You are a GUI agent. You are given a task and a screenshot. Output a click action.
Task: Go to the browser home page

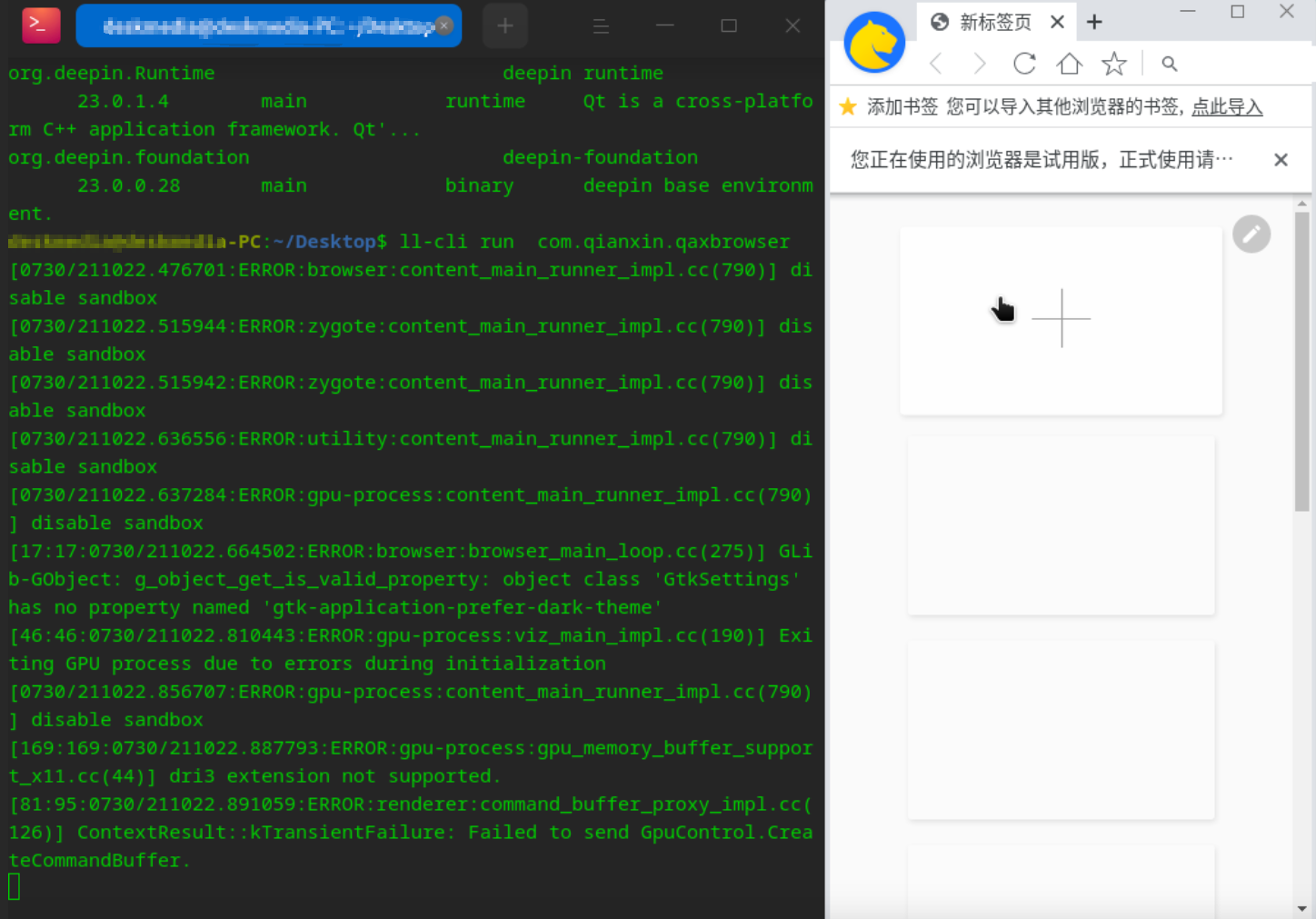(1069, 64)
